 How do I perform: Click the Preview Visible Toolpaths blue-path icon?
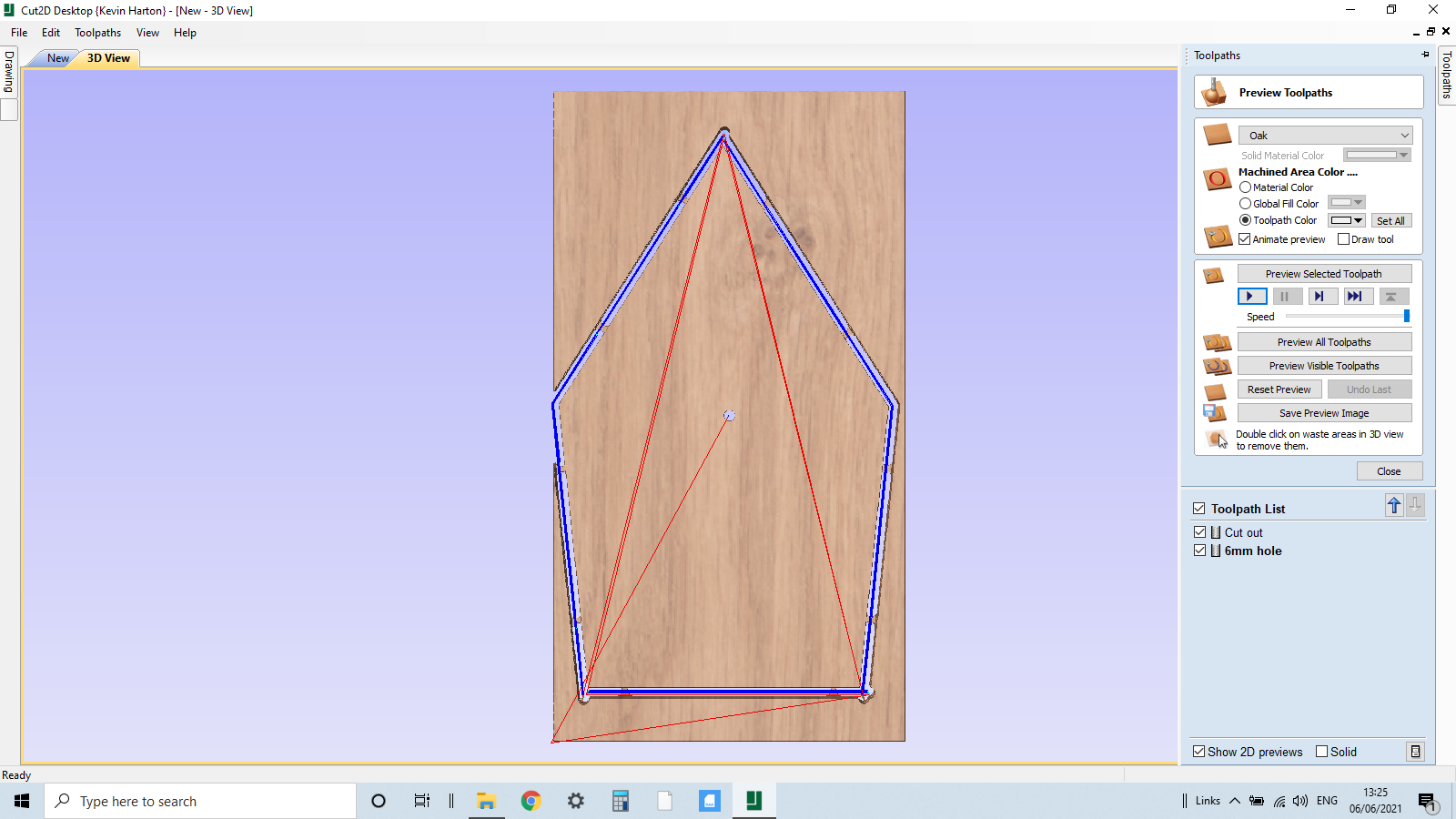(1216, 366)
